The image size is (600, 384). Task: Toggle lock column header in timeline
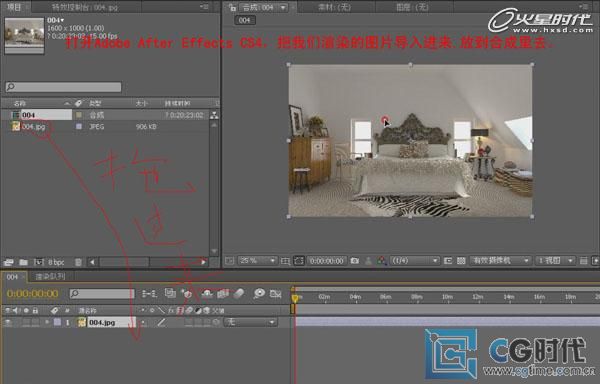coord(35,311)
